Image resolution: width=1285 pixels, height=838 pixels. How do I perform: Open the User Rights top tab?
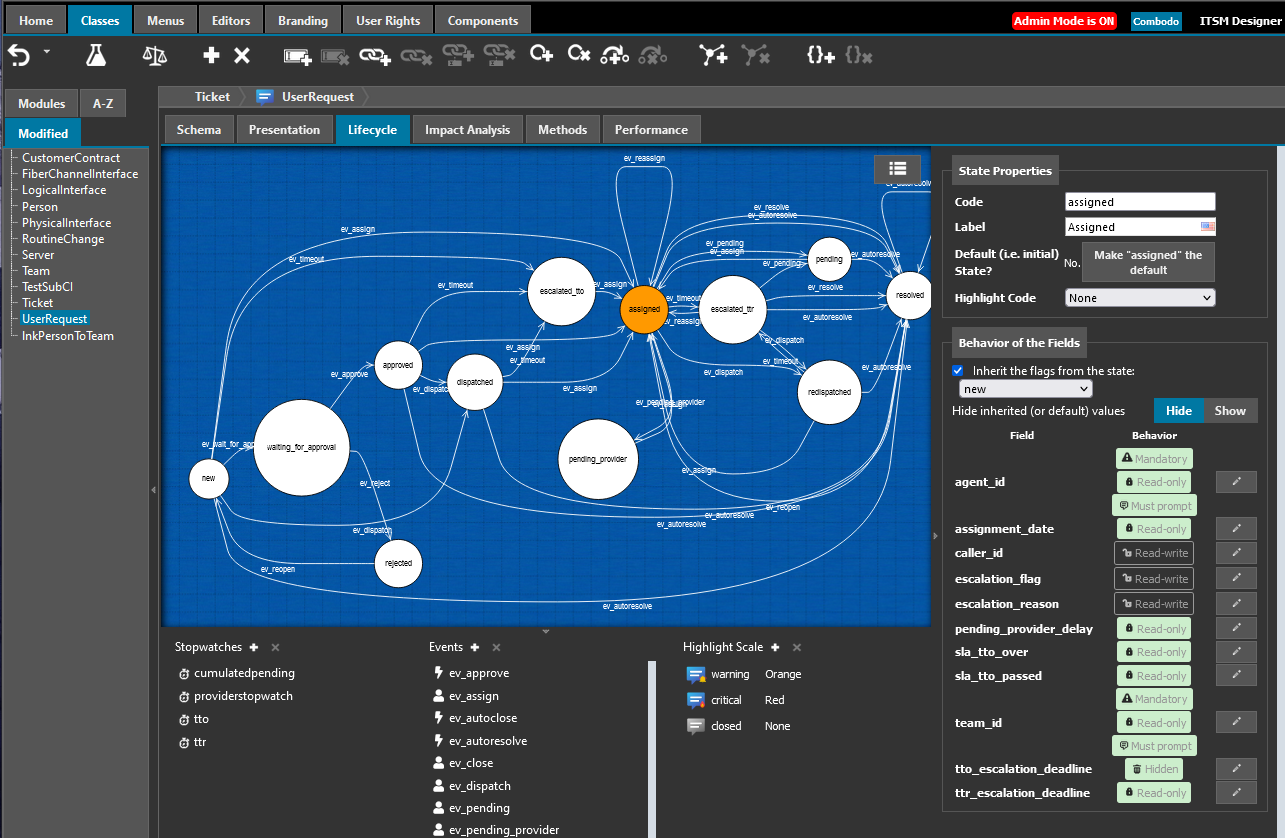388,21
